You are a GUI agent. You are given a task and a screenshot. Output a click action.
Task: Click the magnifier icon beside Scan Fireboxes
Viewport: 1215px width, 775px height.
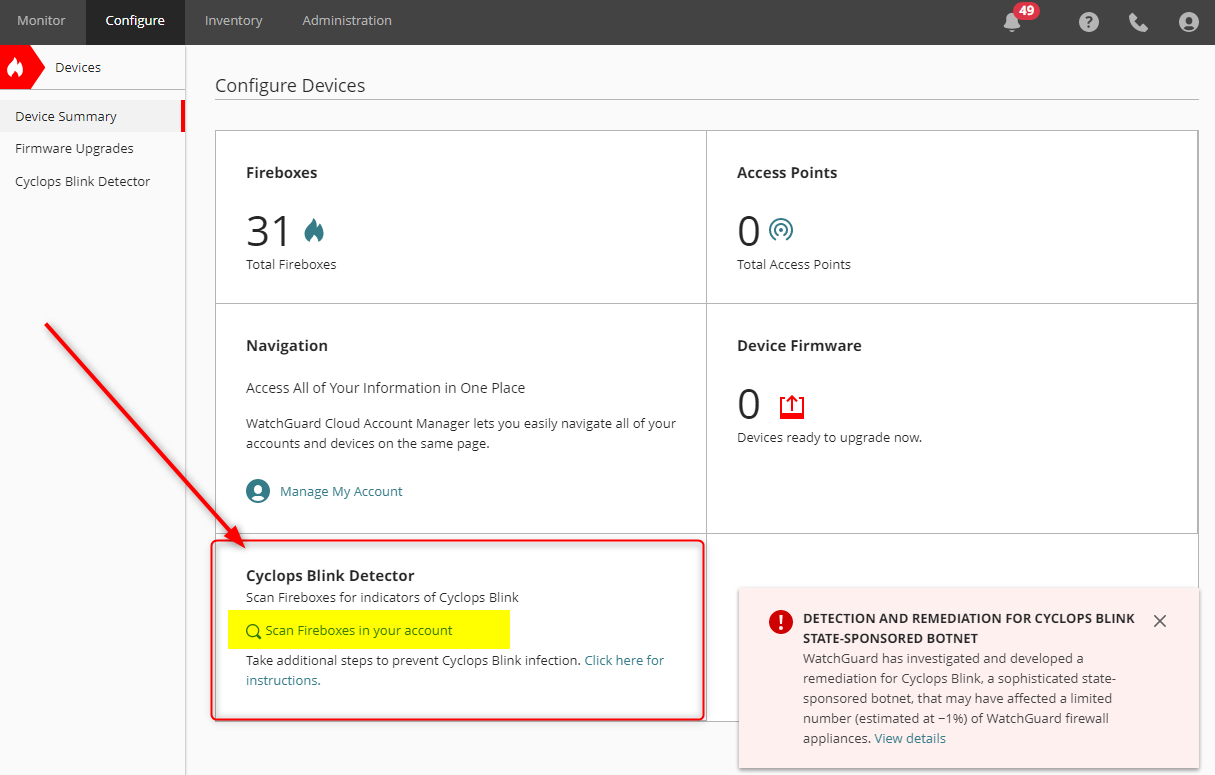[x=253, y=631]
